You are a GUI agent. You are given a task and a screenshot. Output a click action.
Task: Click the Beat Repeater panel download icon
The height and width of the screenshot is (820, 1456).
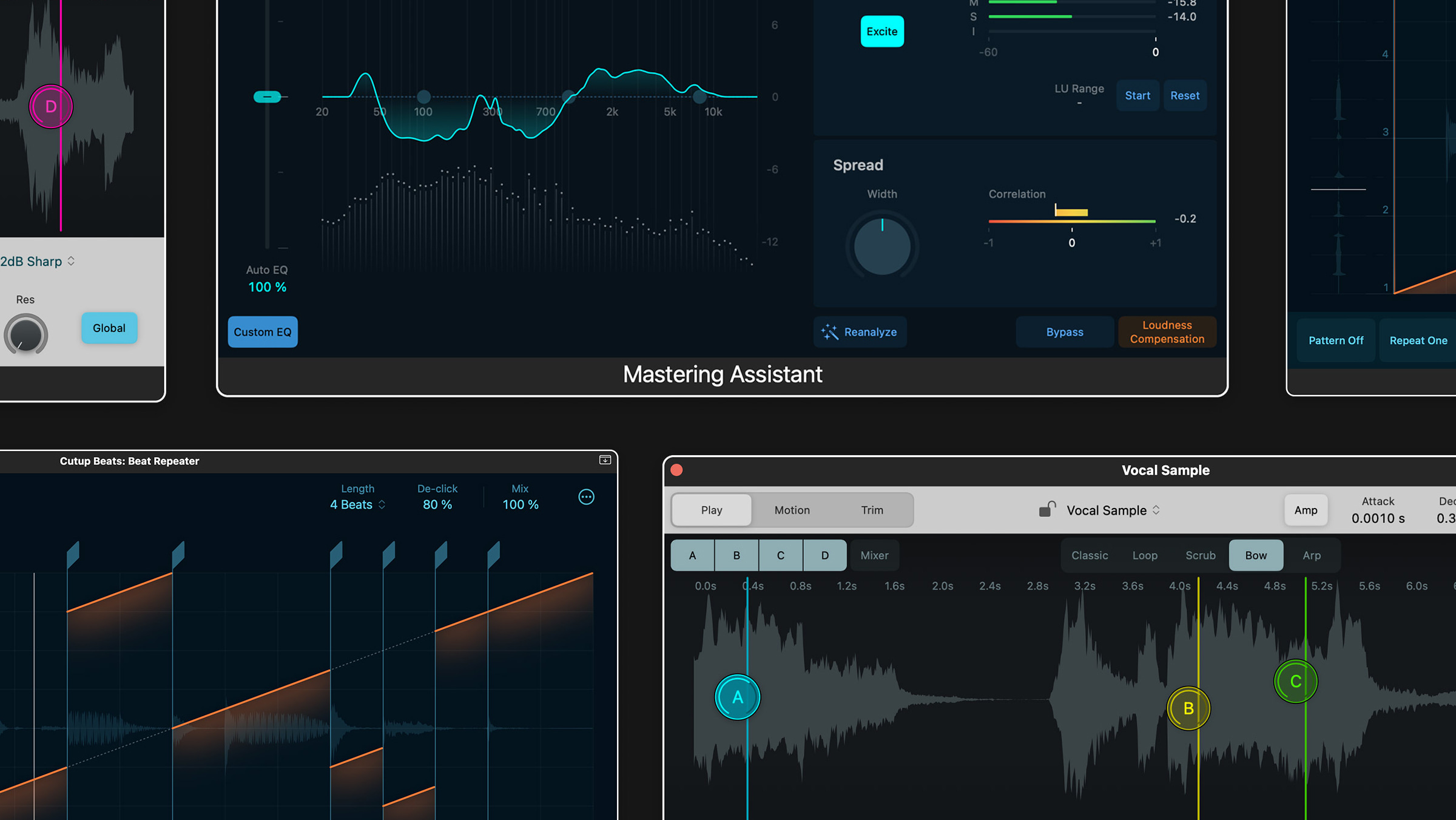pos(605,460)
